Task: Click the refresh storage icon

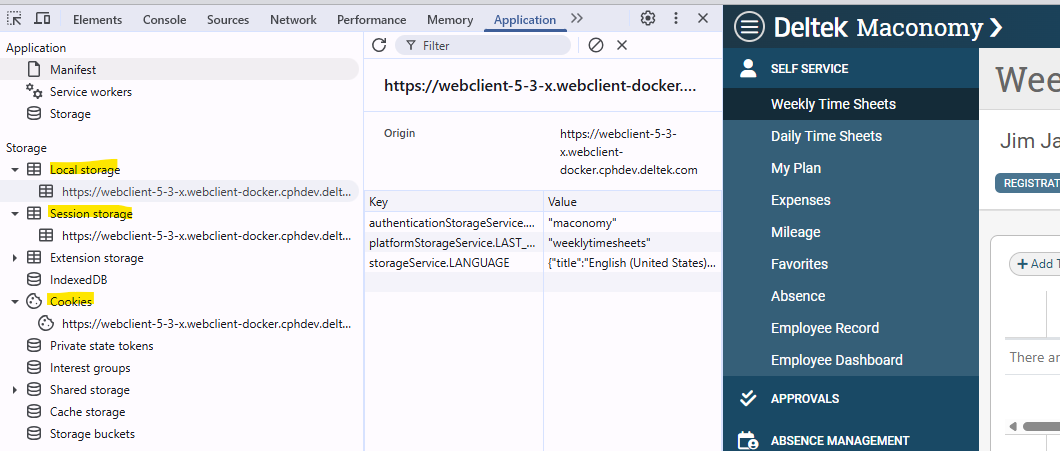Action: pyautogui.click(x=379, y=45)
